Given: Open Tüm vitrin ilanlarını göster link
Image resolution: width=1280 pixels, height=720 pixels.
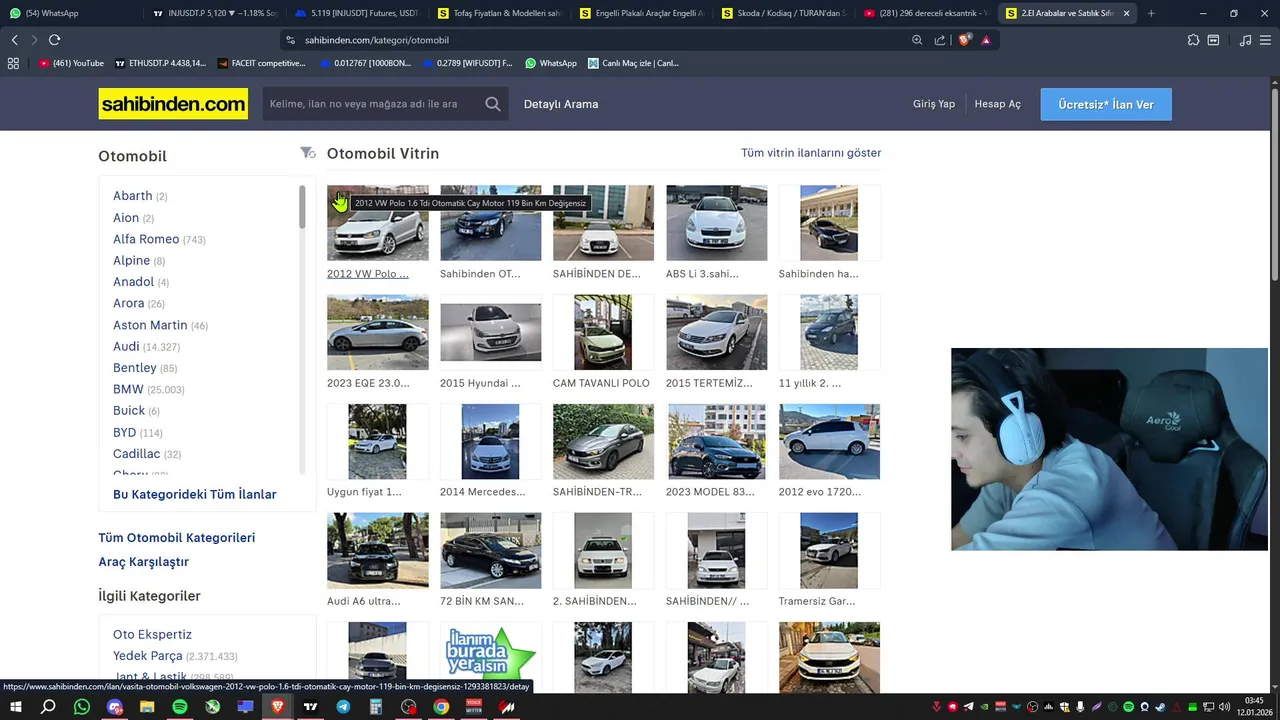Looking at the screenshot, I should (811, 153).
